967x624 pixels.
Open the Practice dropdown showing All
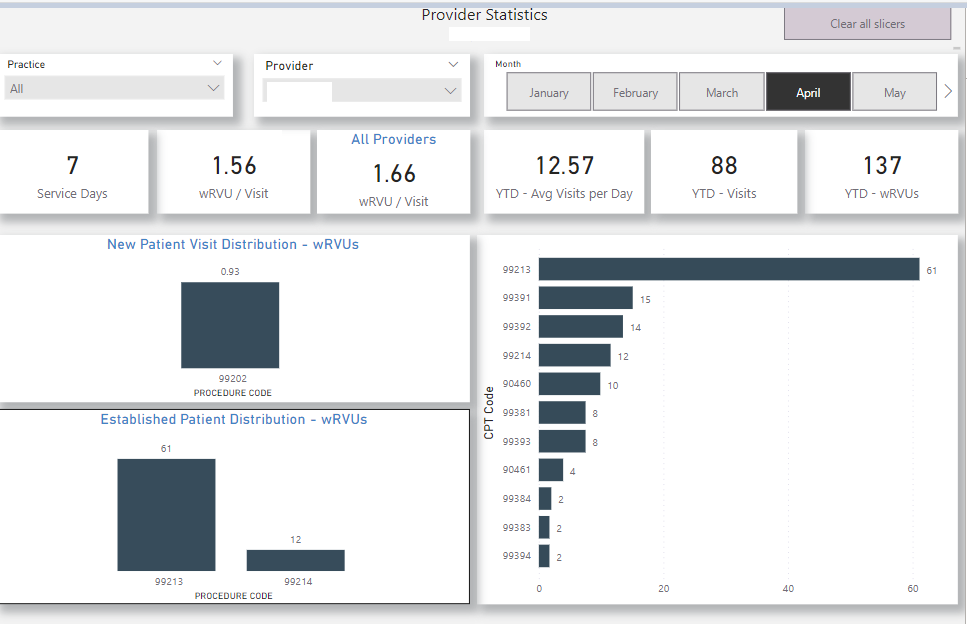114,88
